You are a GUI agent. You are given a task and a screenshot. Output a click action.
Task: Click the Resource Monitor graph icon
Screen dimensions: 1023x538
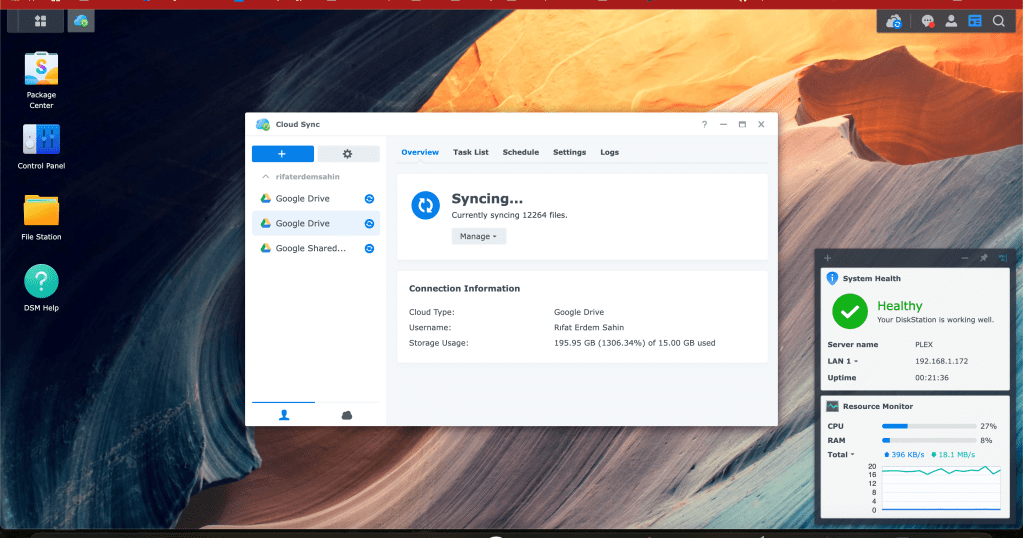point(832,406)
